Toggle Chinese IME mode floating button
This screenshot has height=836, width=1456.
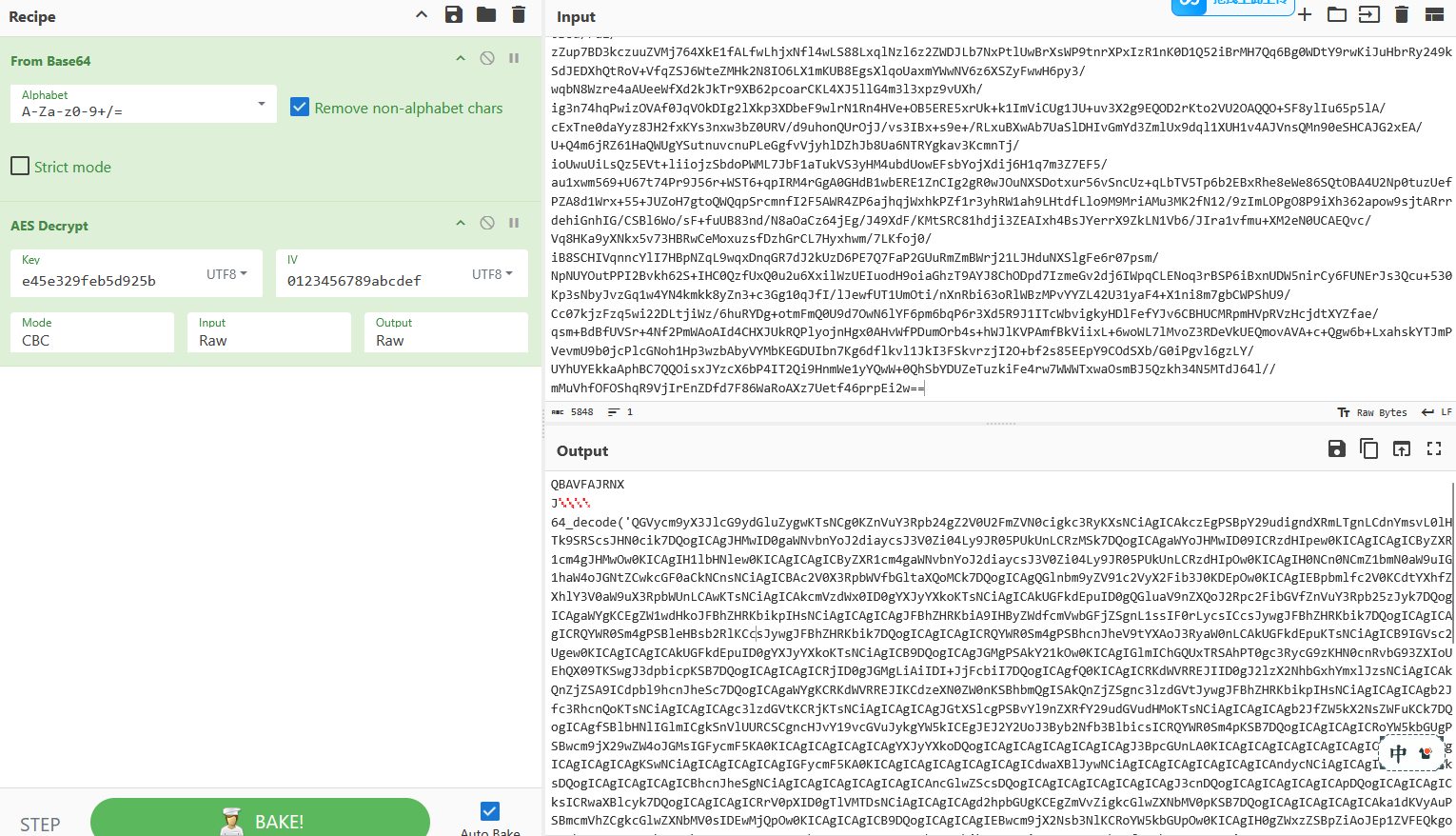click(x=1398, y=753)
